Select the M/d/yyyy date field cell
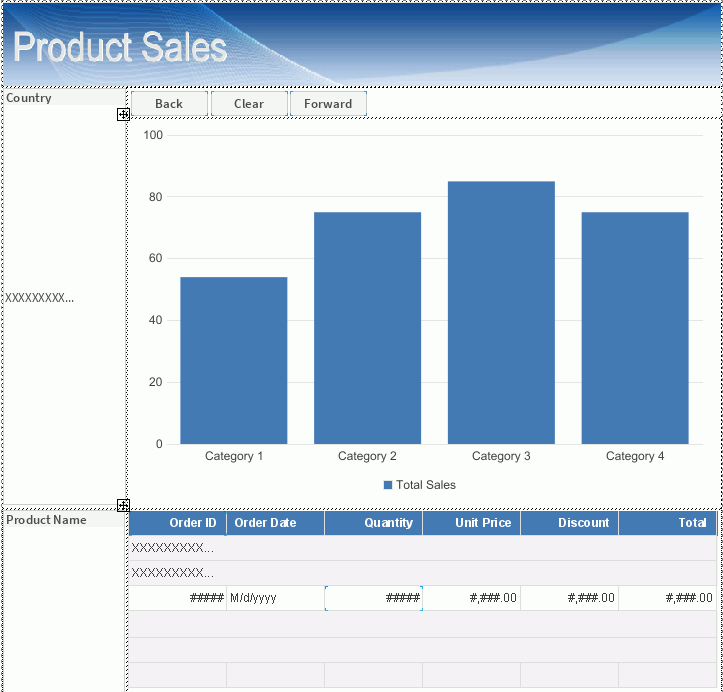The height and width of the screenshot is (692, 723). (275, 598)
